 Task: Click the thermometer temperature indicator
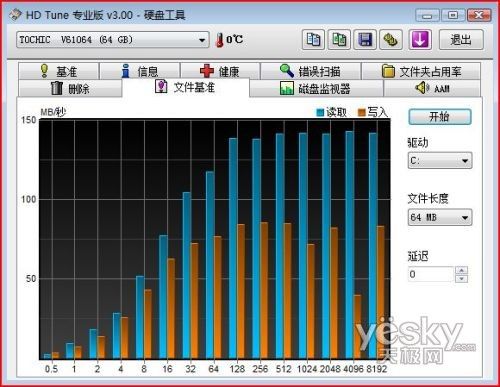click(219, 40)
